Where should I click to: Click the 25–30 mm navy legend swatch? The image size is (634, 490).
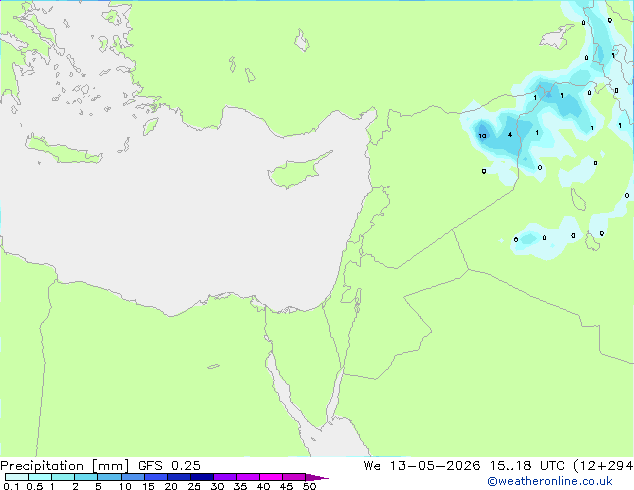(202, 477)
